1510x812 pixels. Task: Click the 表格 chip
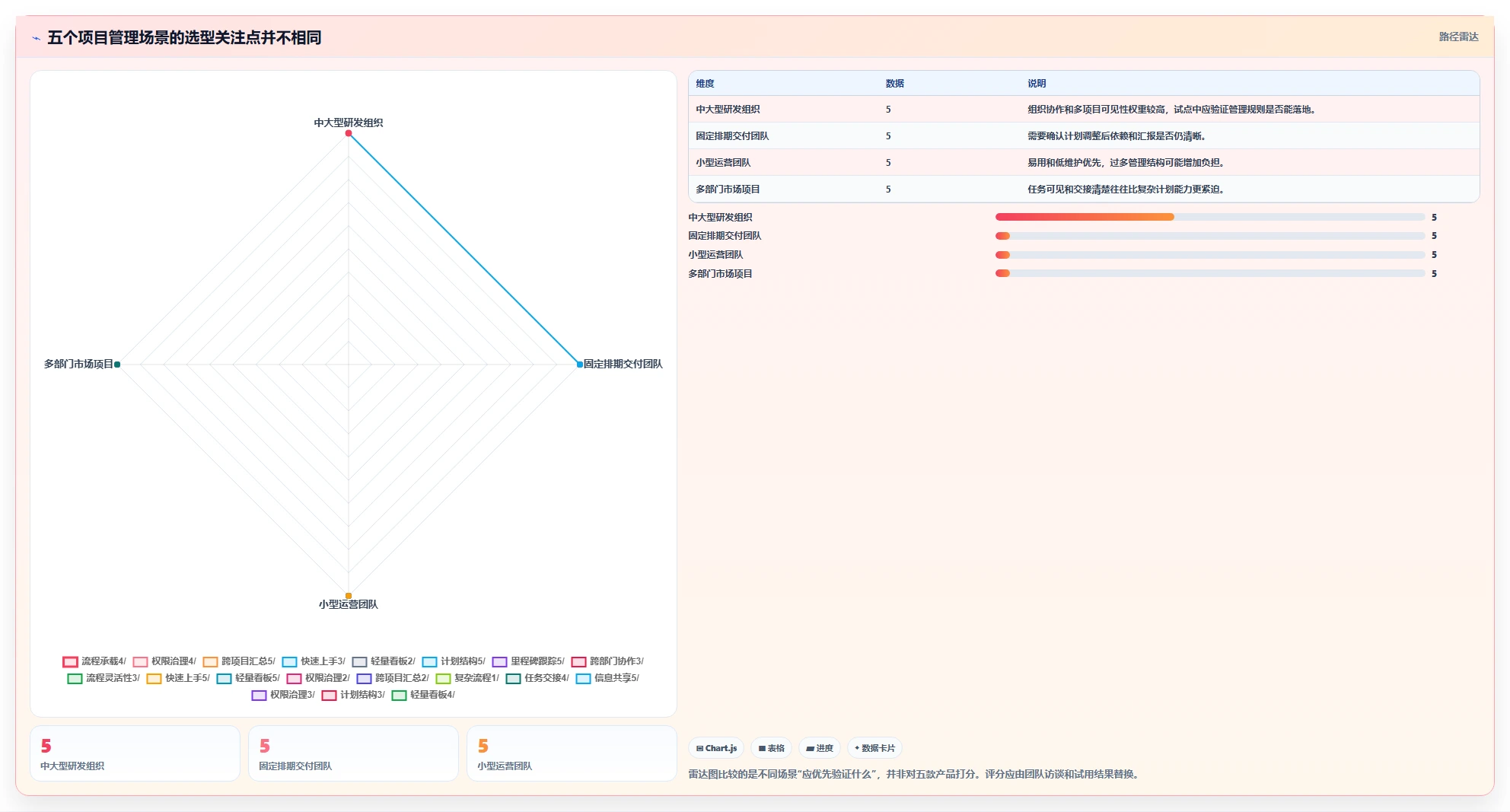[x=771, y=748]
